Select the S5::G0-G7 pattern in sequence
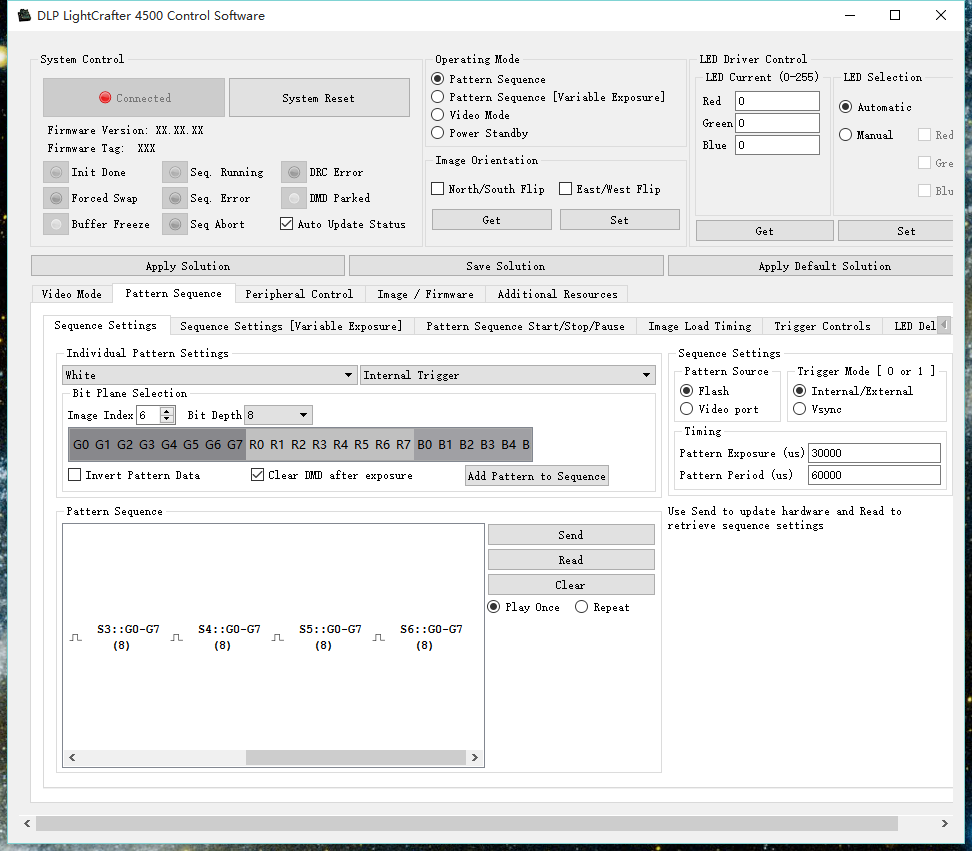The image size is (972, 851). pyautogui.click(x=330, y=637)
